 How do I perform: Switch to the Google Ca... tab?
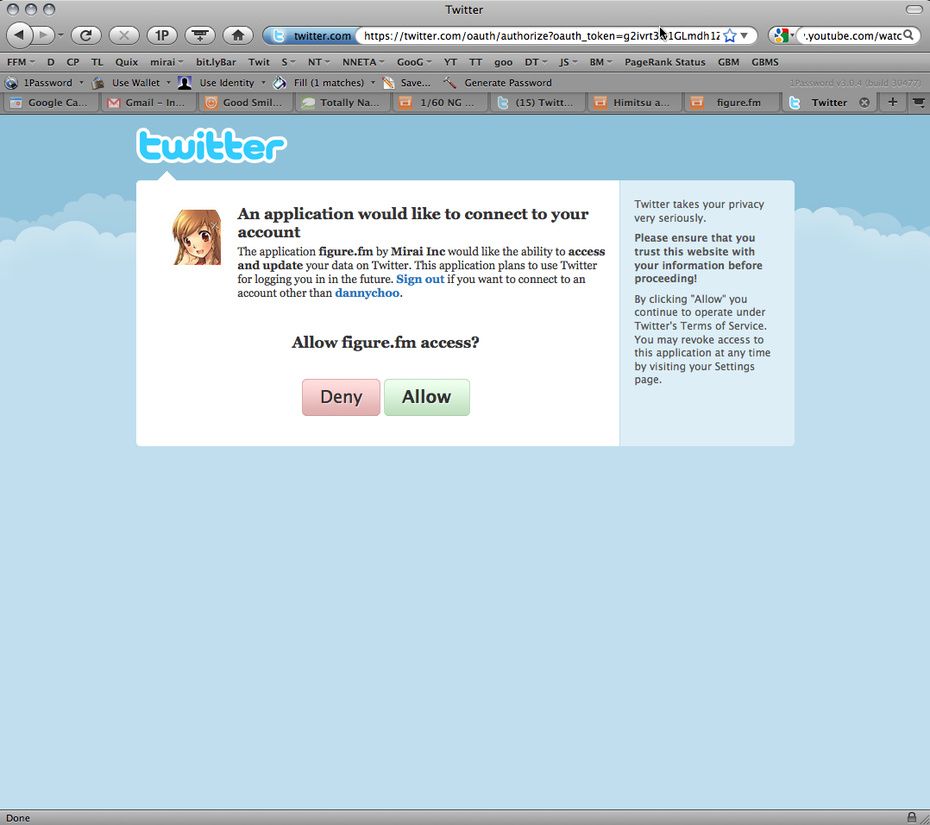(50, 103)
